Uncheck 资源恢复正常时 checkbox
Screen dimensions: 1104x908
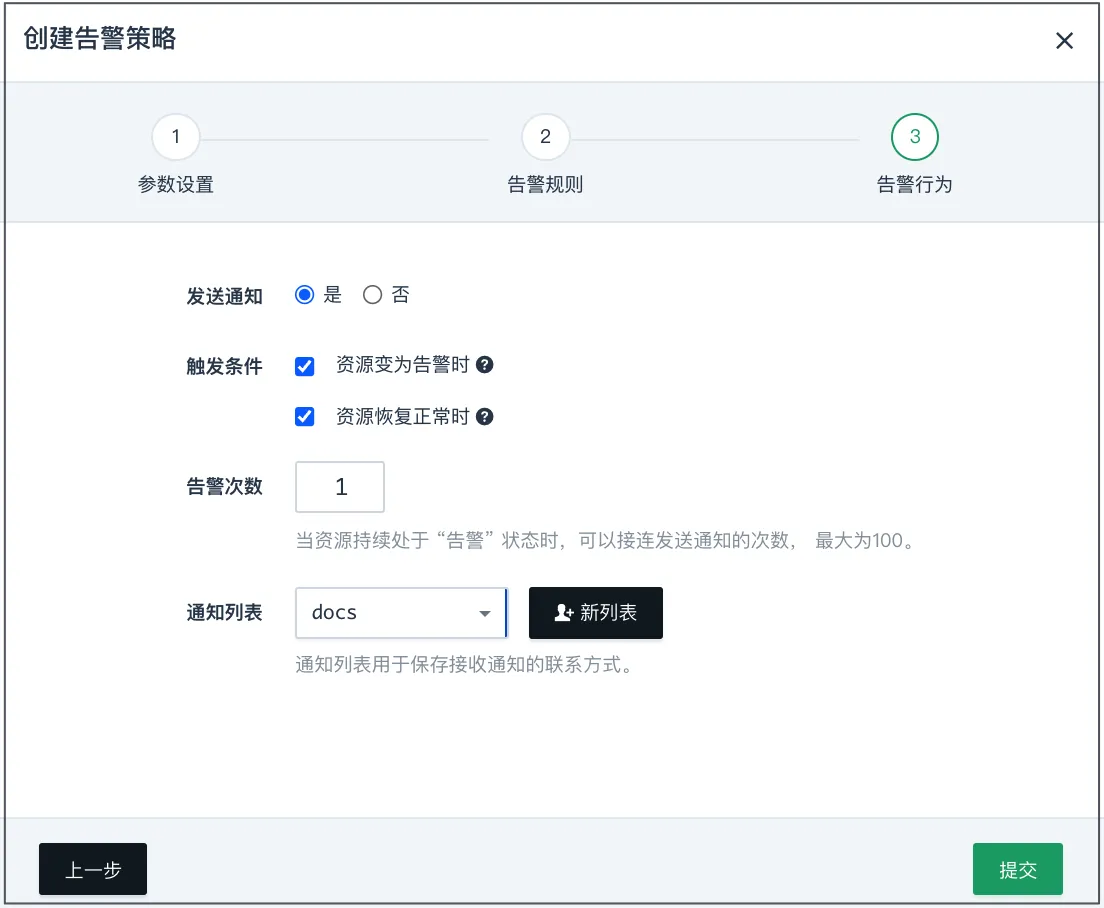coord(304,417)
